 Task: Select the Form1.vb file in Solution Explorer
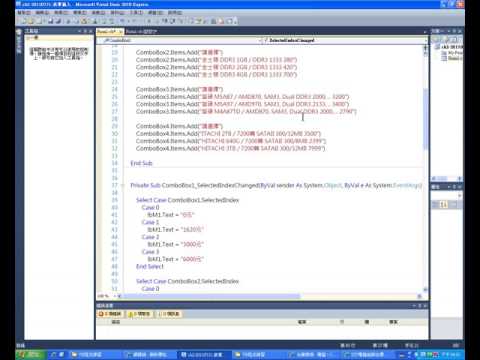(453, 58)
